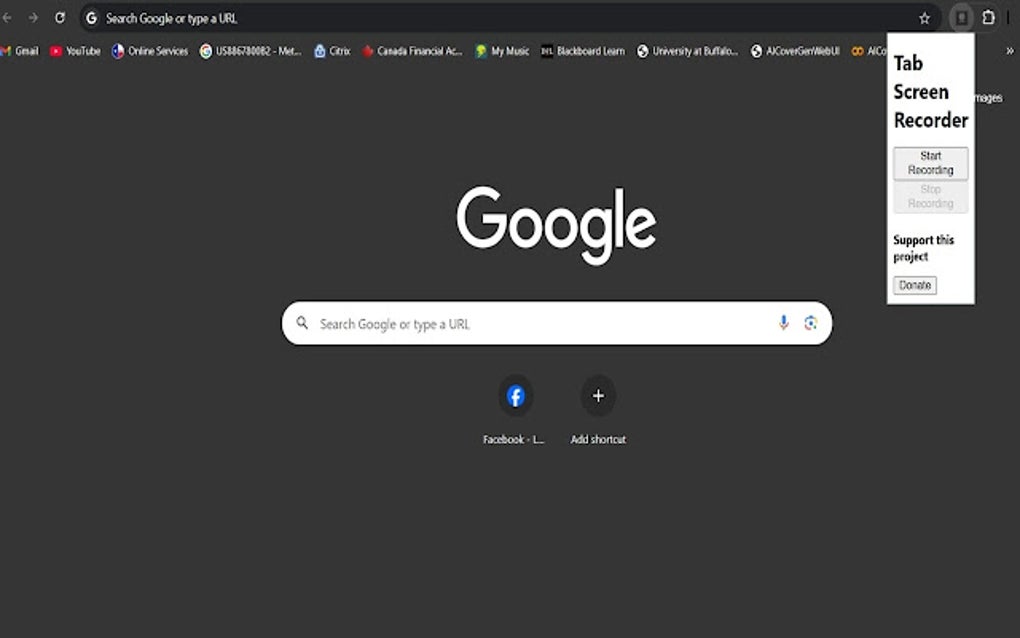Click the disabled Stop Recording button
1020x638 pixels.
(930, 196)
